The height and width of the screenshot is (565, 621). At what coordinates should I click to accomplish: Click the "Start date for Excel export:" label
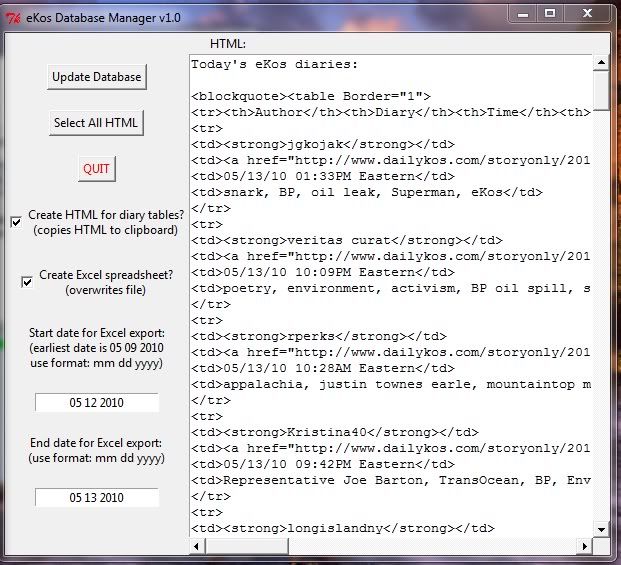[x=97, y=333]
